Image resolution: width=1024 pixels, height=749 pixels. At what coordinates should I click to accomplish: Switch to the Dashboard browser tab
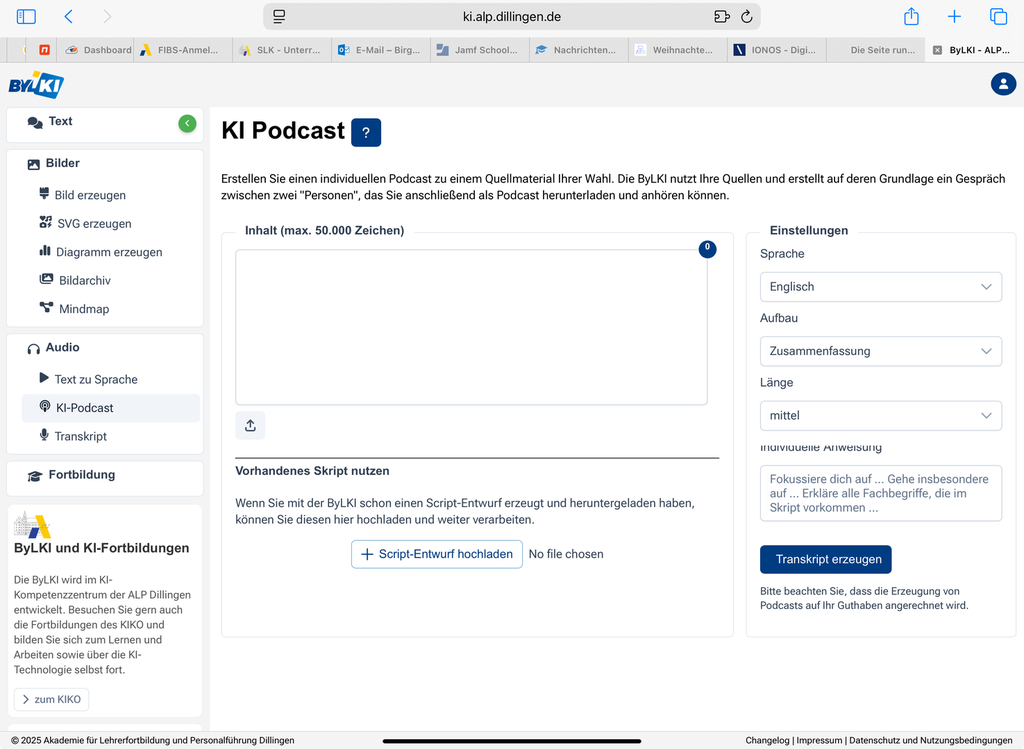click(98, 50)
